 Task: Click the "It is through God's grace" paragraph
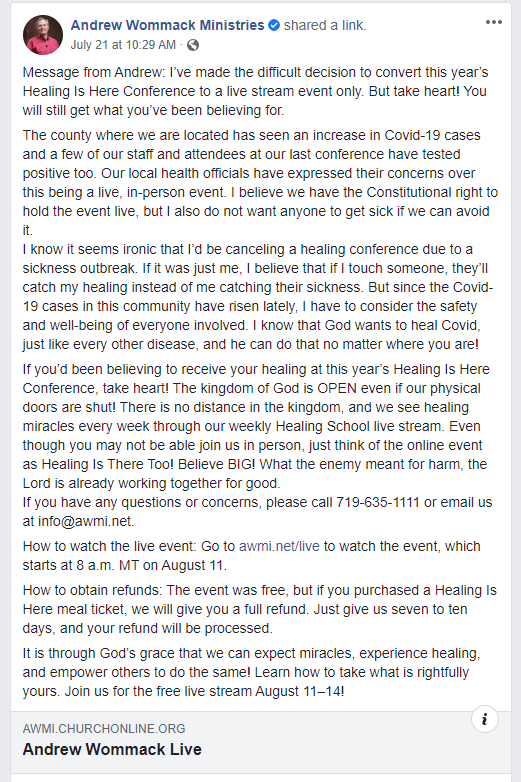[x=252, y=672]
